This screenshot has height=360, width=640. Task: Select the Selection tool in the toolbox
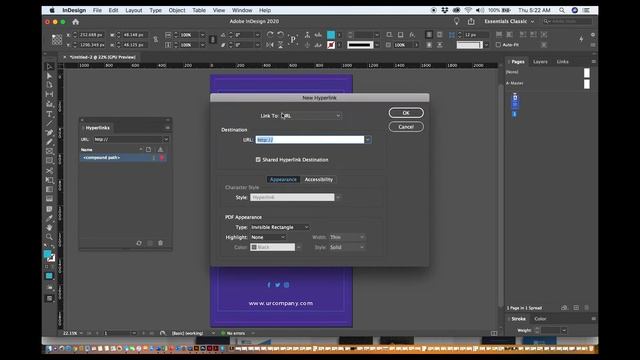click(x=49, y=67)
